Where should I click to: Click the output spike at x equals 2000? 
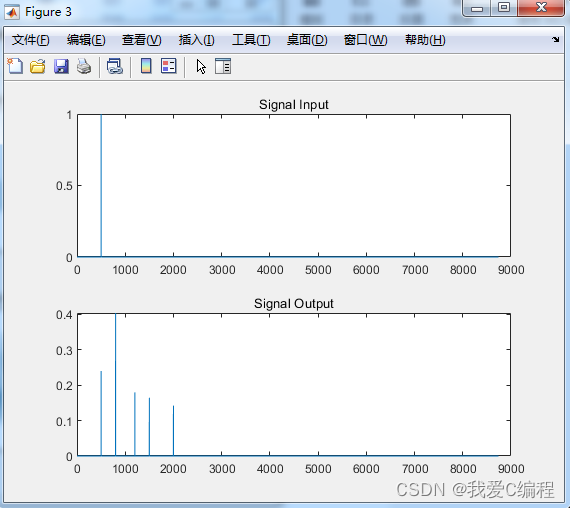[x=173, y=431]
